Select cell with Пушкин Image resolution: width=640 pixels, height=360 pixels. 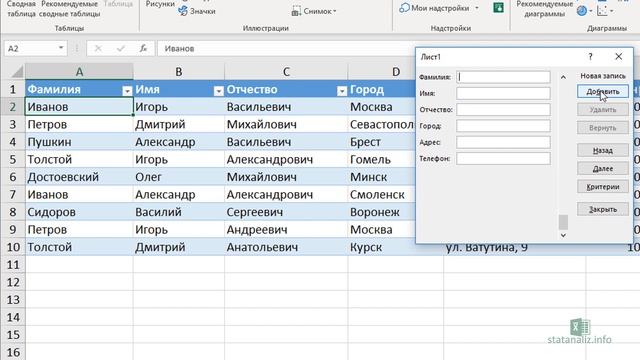coord(79,142)
